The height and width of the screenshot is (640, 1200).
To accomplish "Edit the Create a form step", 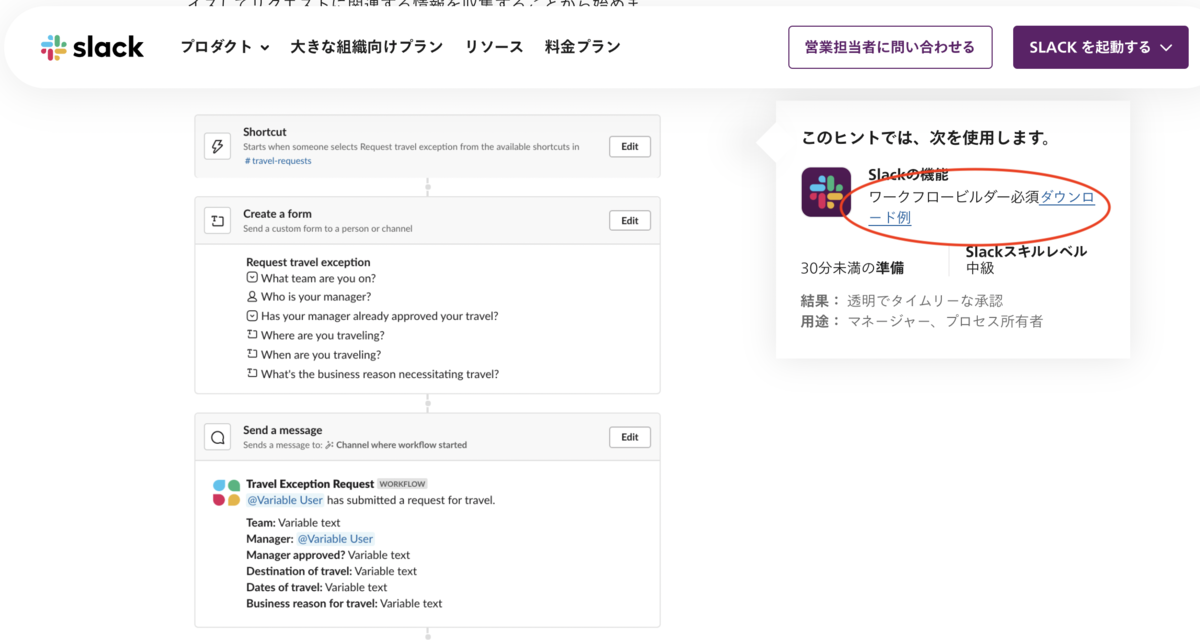I will pyautogui.click(x=630, y=220).
